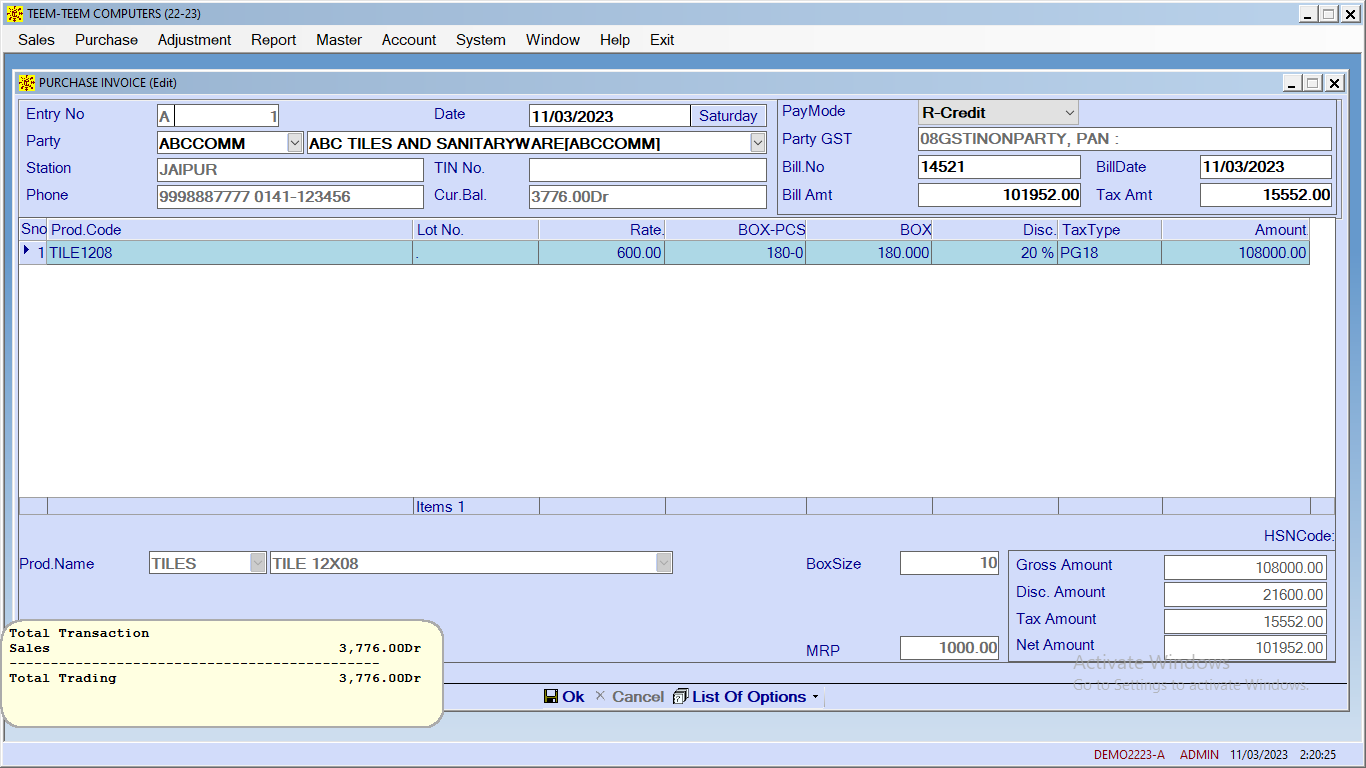Click the BOX cell 180.000
This screenshot has height=768, width=1366.
869,253
